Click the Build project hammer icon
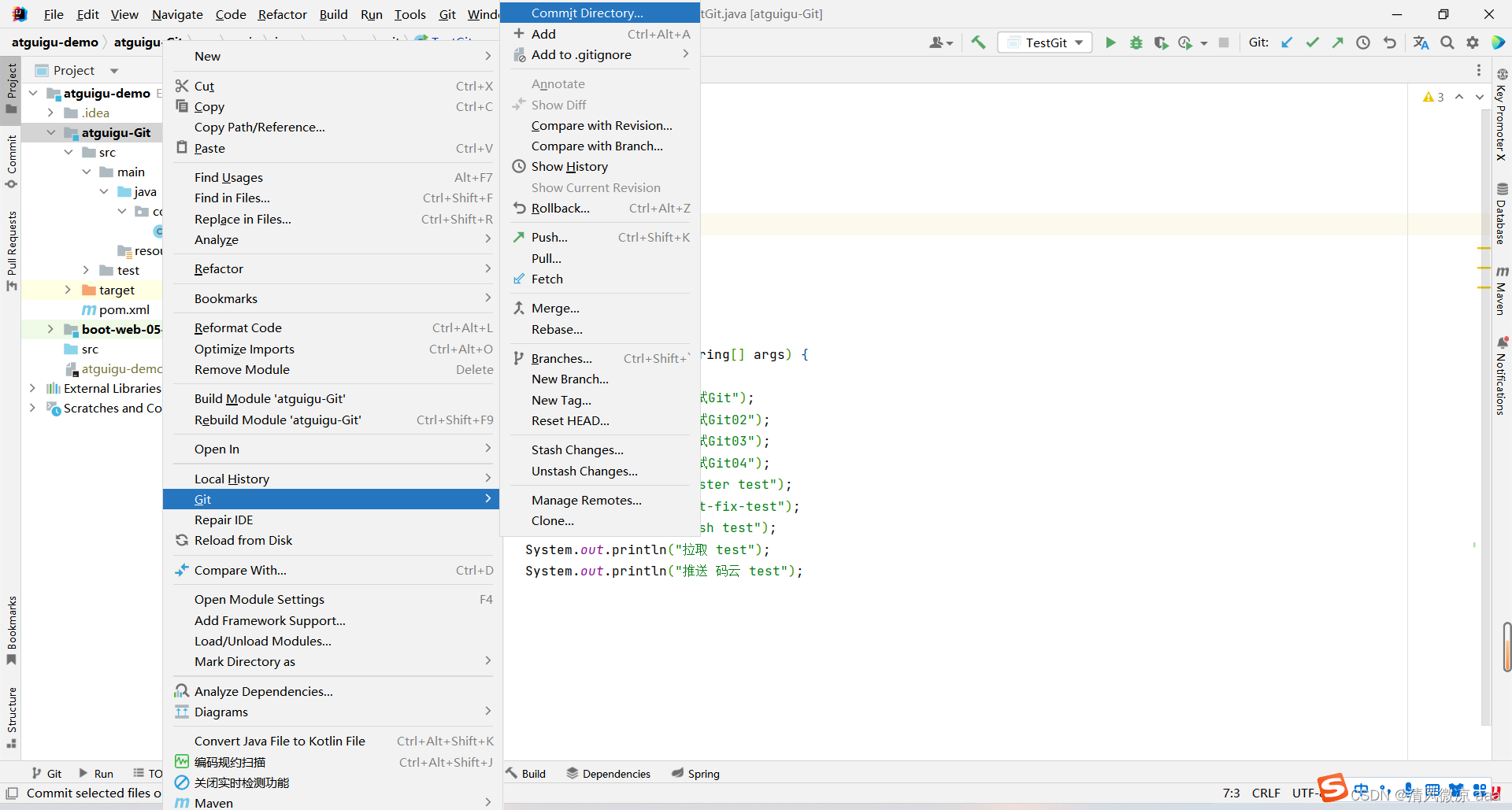Image resolution: width=1512 pixels, height=810 pixels. click(x=978, y=43)
